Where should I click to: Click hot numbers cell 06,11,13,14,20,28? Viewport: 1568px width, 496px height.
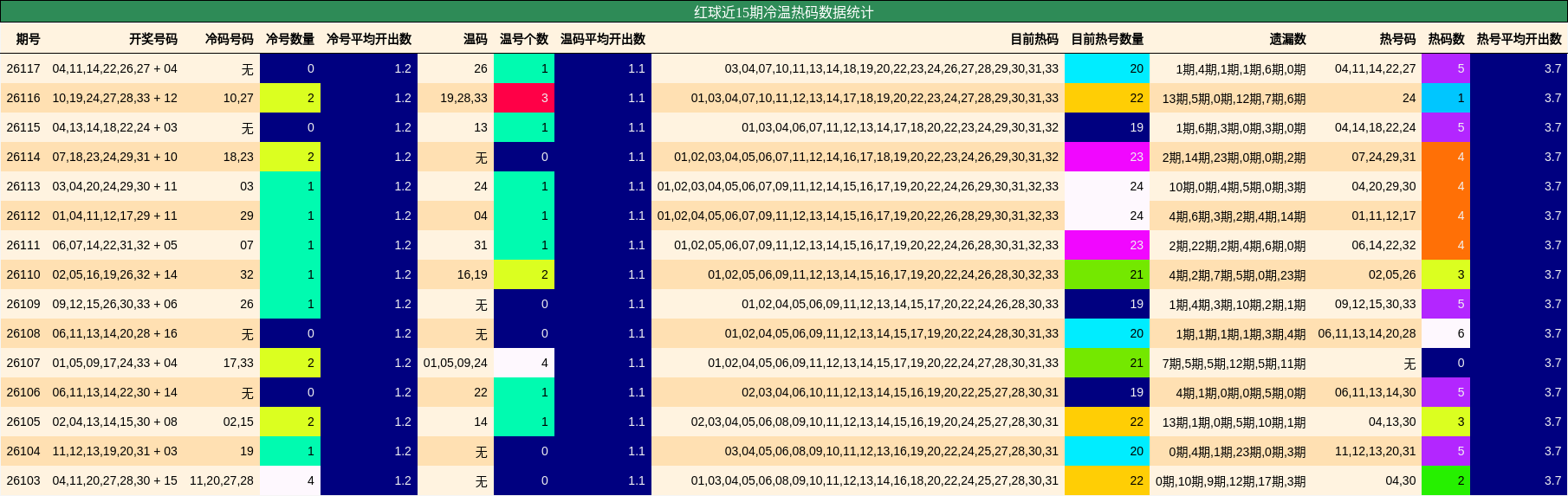click(x=1367, y=333)
